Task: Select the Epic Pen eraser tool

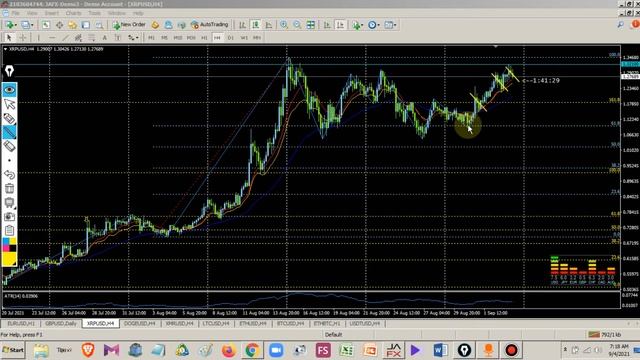Action: pos(9,146)
